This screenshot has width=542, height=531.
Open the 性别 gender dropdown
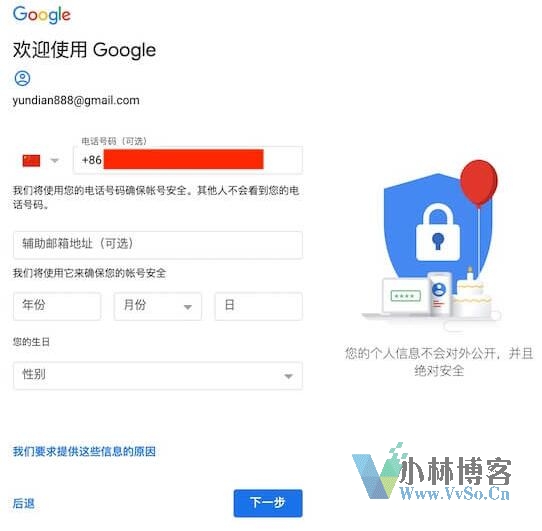coord(158,376)
